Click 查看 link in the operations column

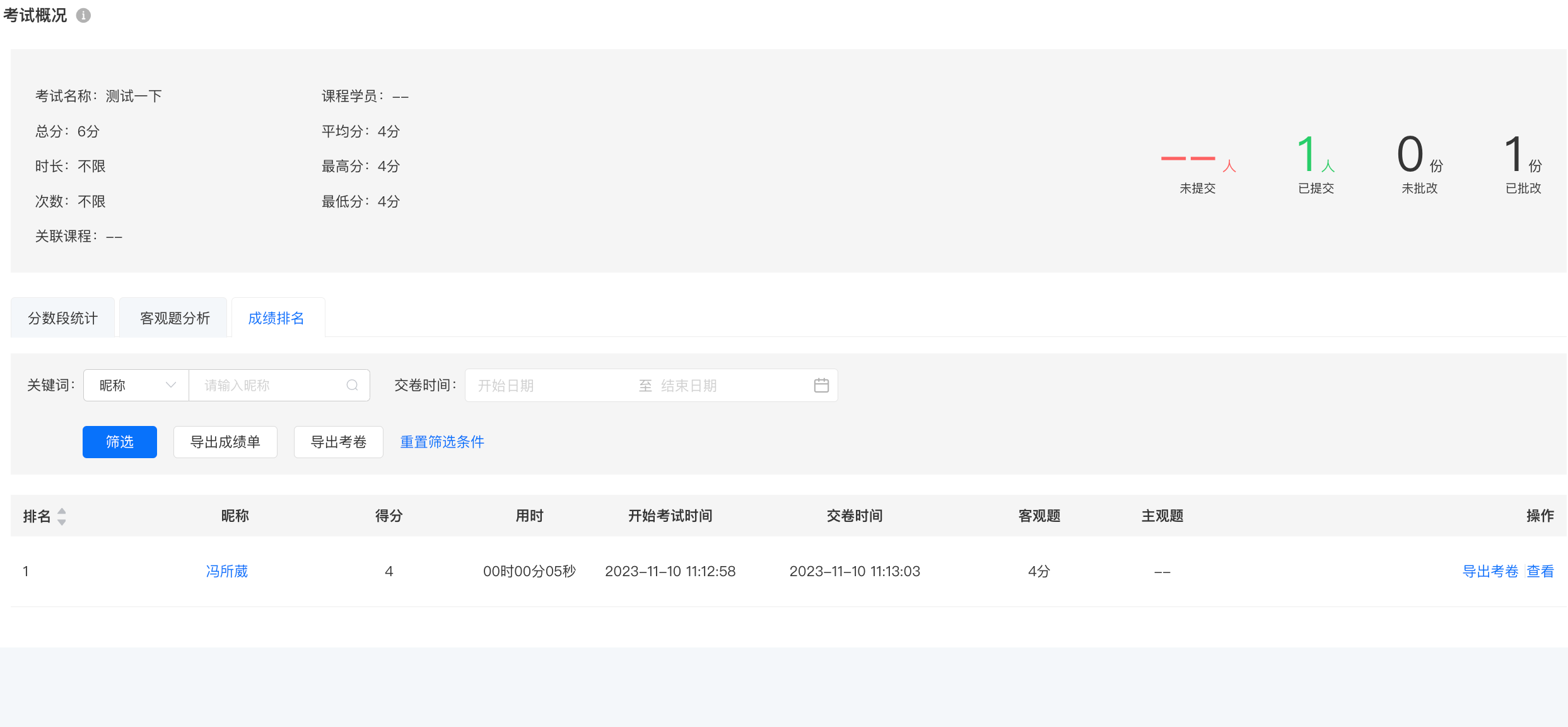[x=1540, y=572]
